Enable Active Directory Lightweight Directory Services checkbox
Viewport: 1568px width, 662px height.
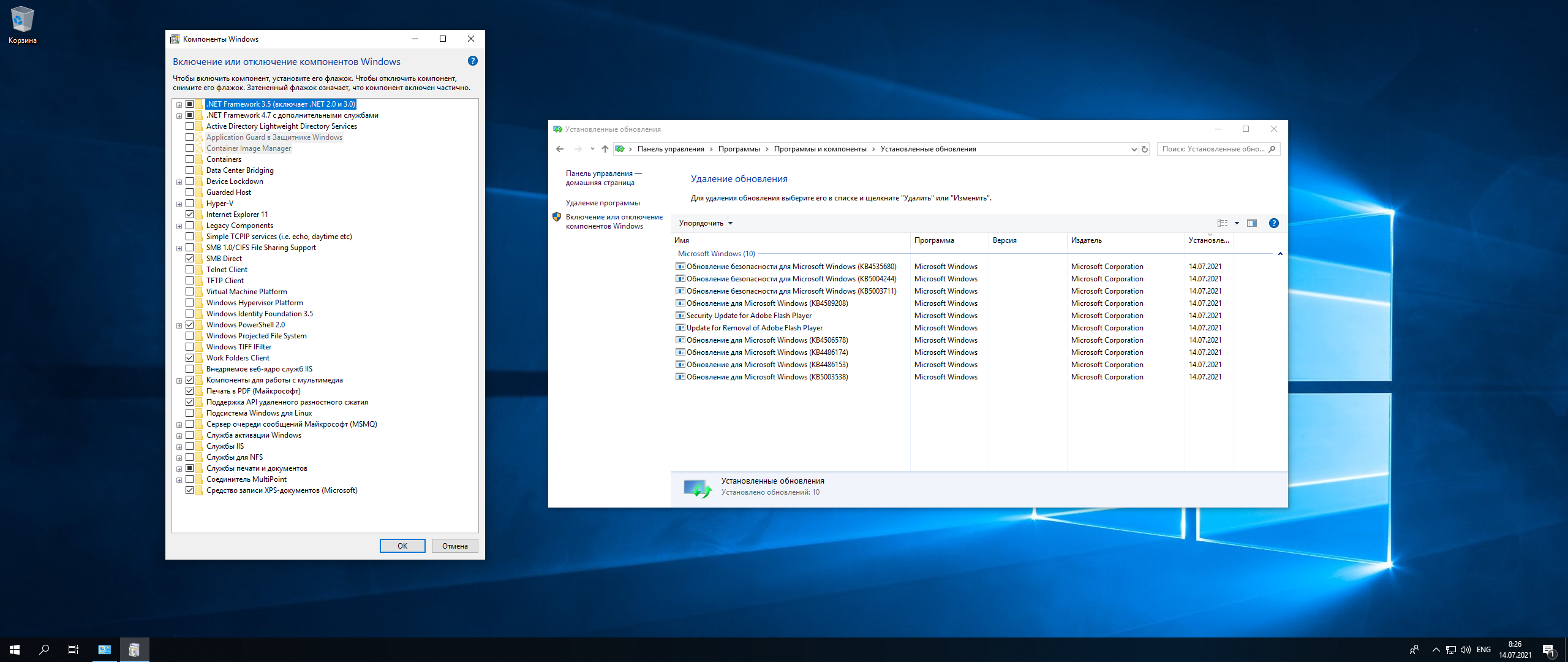point(190,126)
